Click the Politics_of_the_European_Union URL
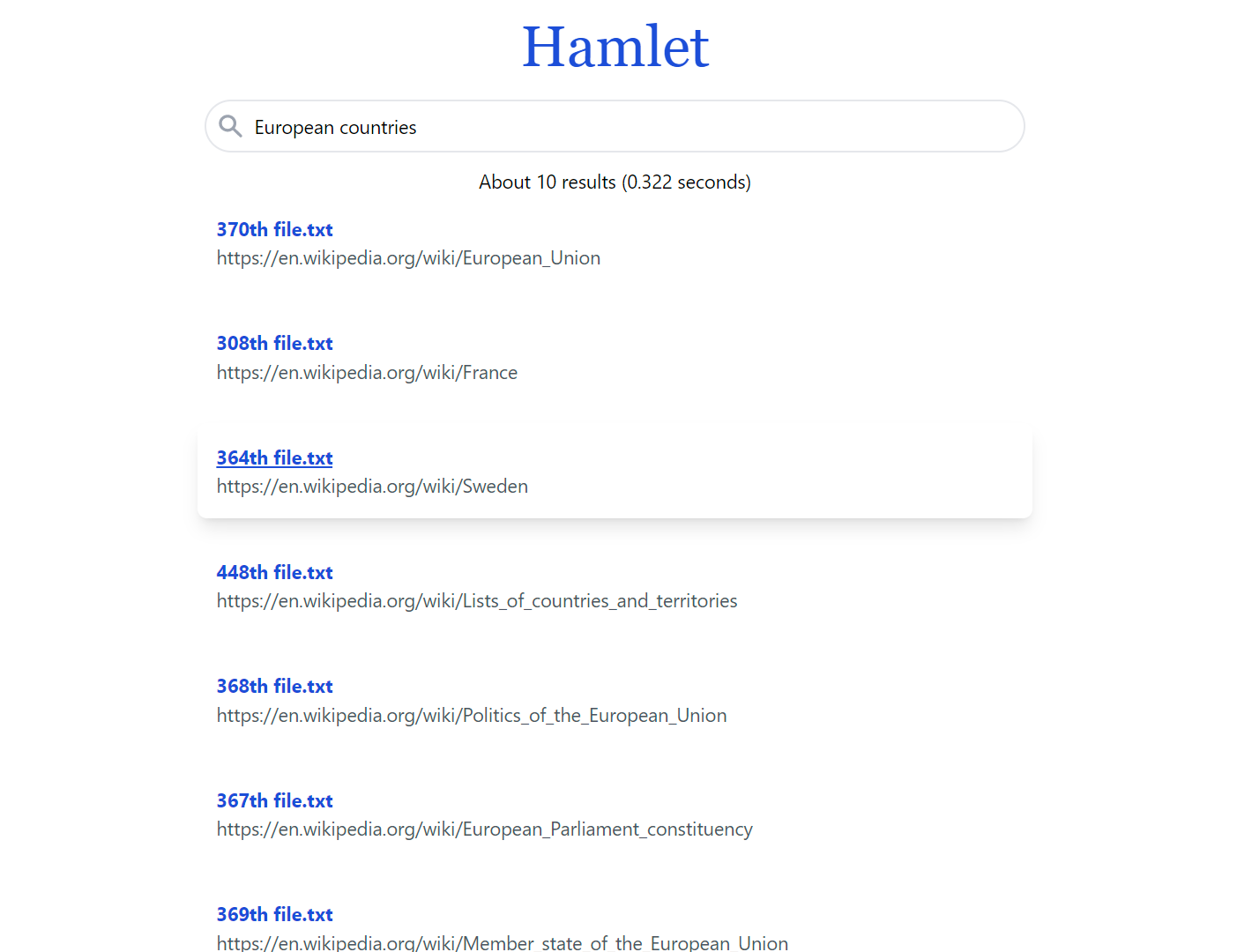Image resolution: width=1252 pixels, height=952 pixels. 472,715
